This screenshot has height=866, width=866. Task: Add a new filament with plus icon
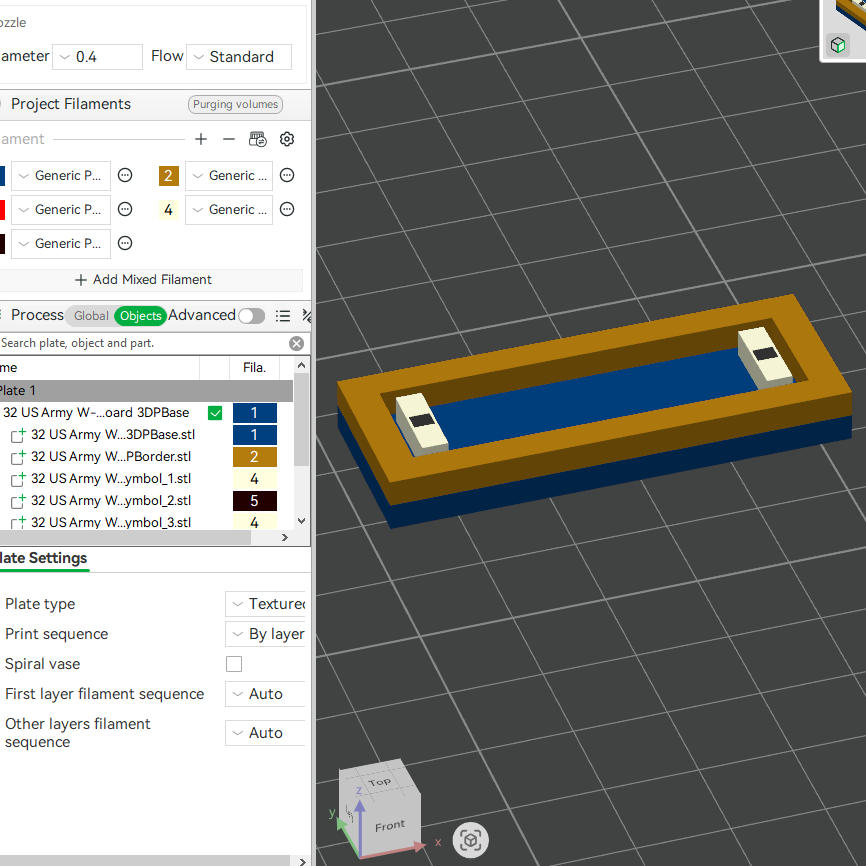201,139
